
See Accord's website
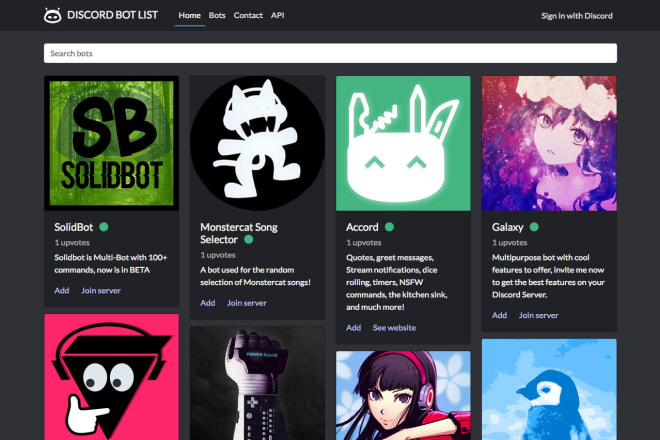point(394,328)
